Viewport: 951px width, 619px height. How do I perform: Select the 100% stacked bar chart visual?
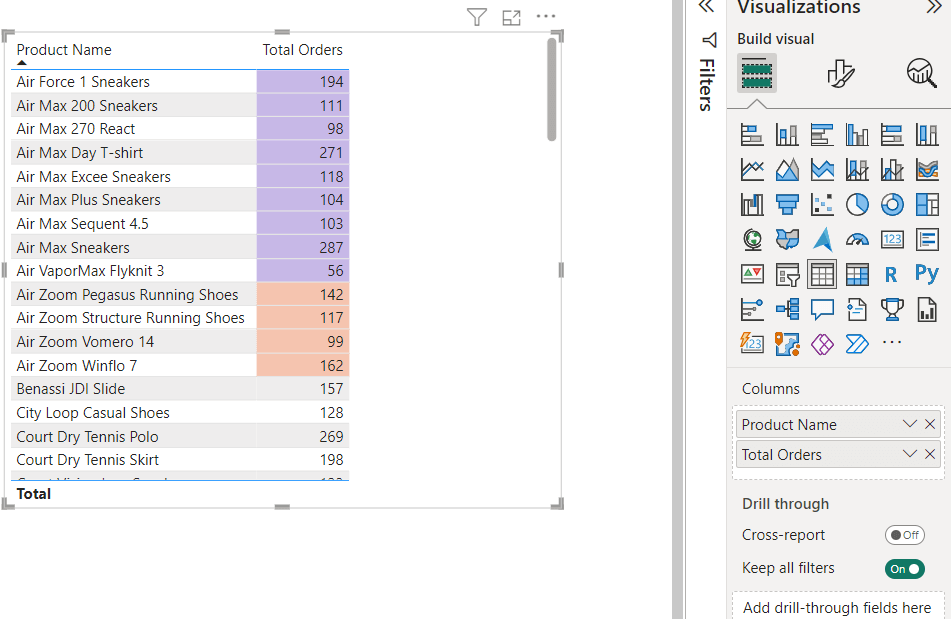[x=892, y=135]
